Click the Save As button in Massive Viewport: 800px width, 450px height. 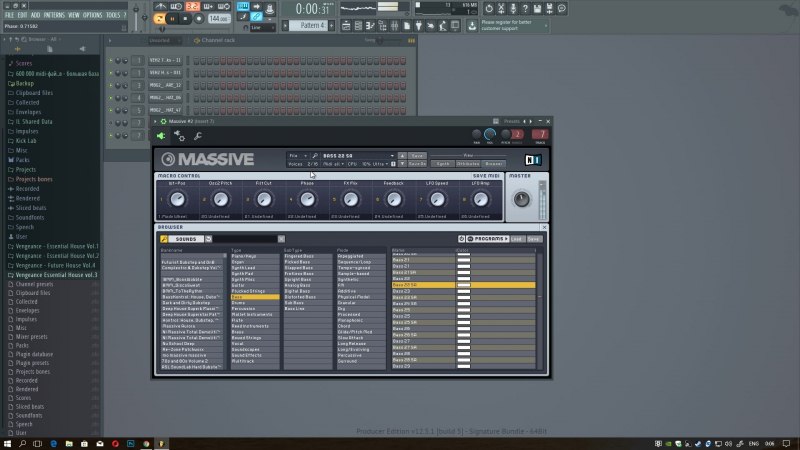pos(417,164)
